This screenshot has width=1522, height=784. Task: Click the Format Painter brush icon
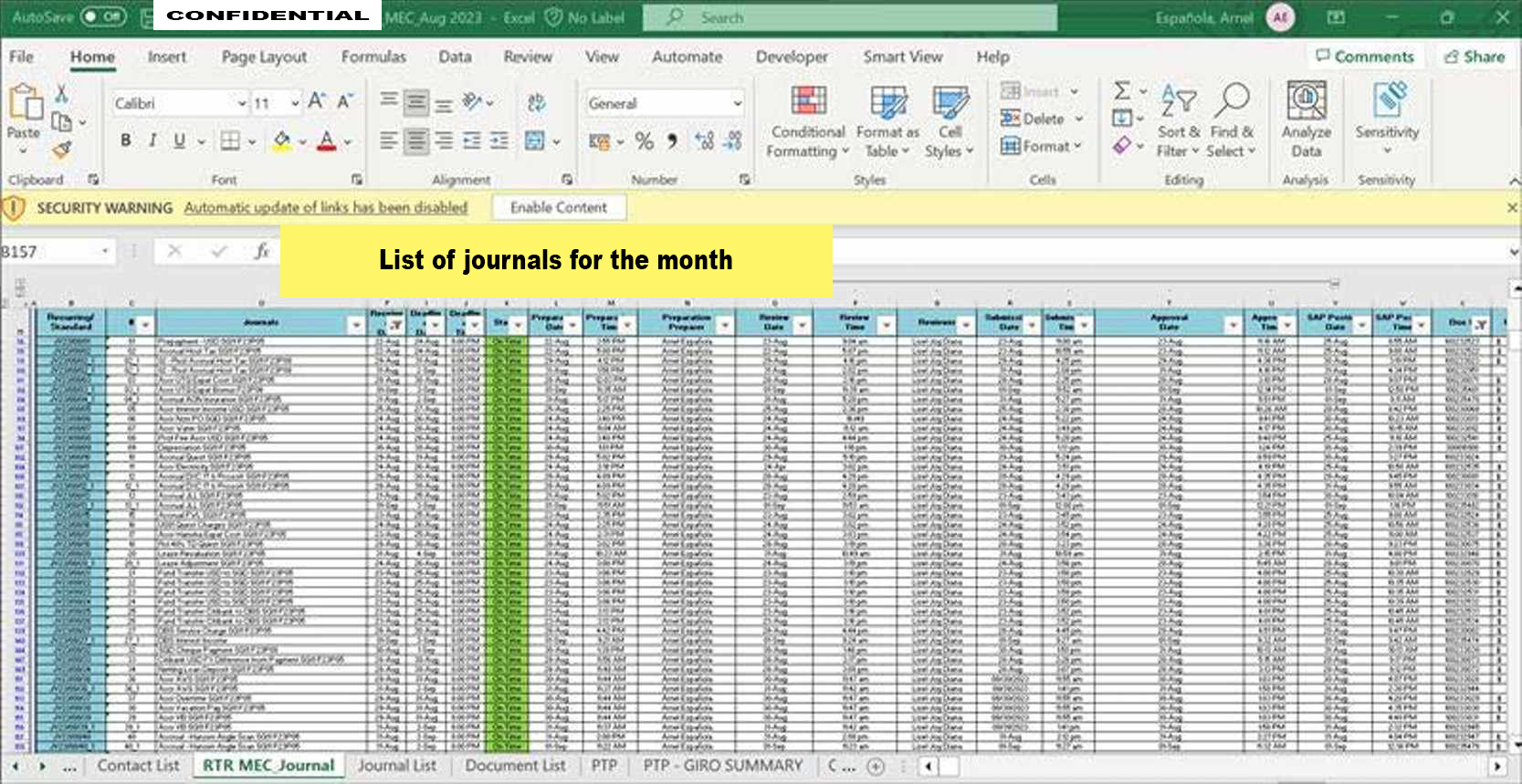(x=61, y=149)
